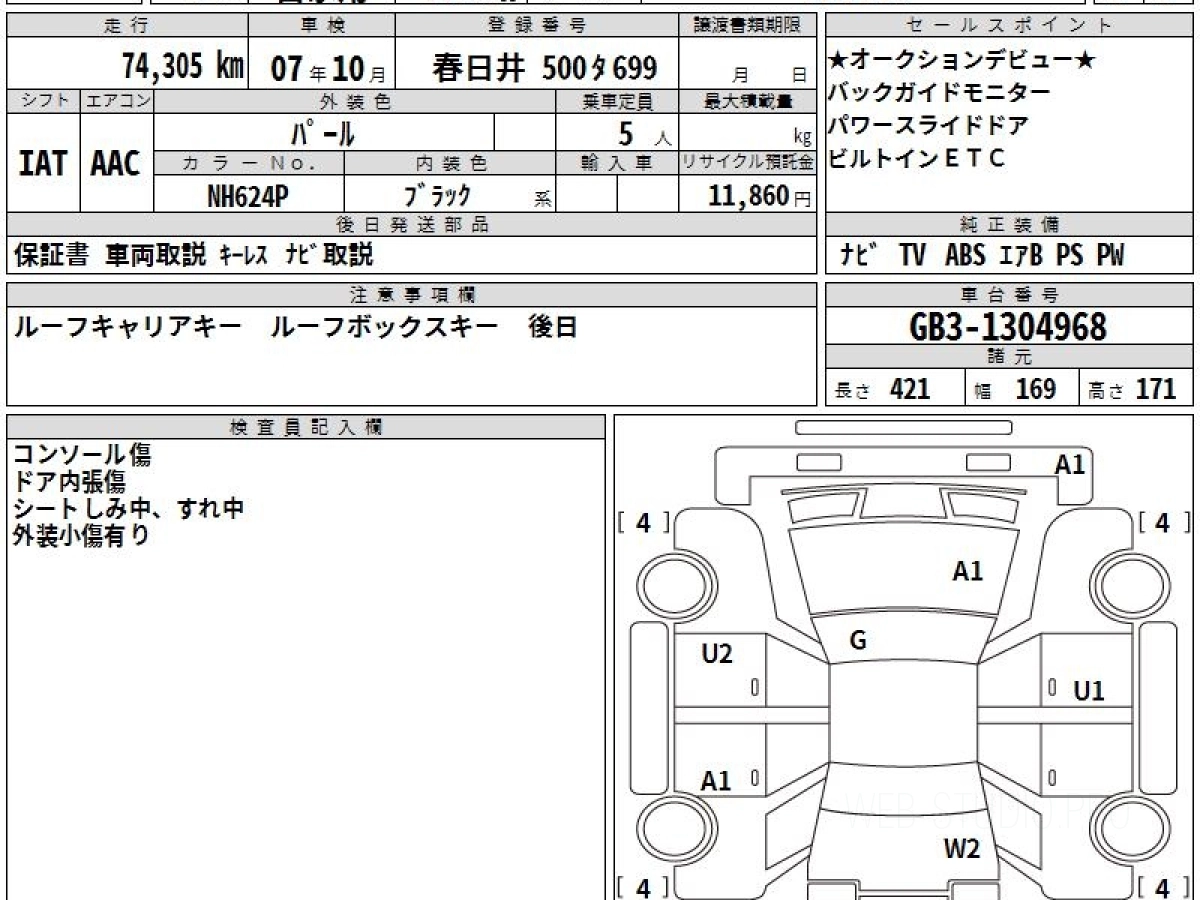
Task: Click inspector note ドア内張傷
Action: 69,482
